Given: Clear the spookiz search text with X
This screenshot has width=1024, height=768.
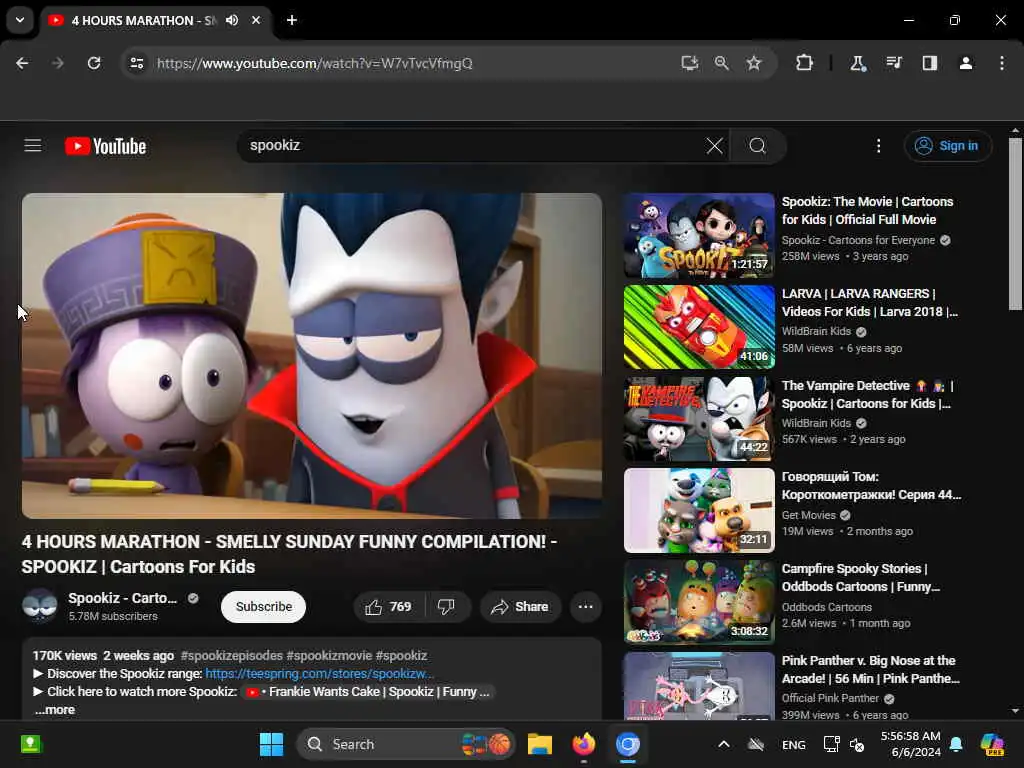Looking at the screenshot, I should [x=714, y=146].
